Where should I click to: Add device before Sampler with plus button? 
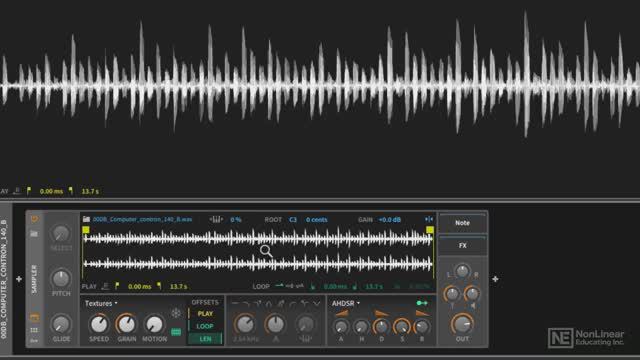[19, 279]
